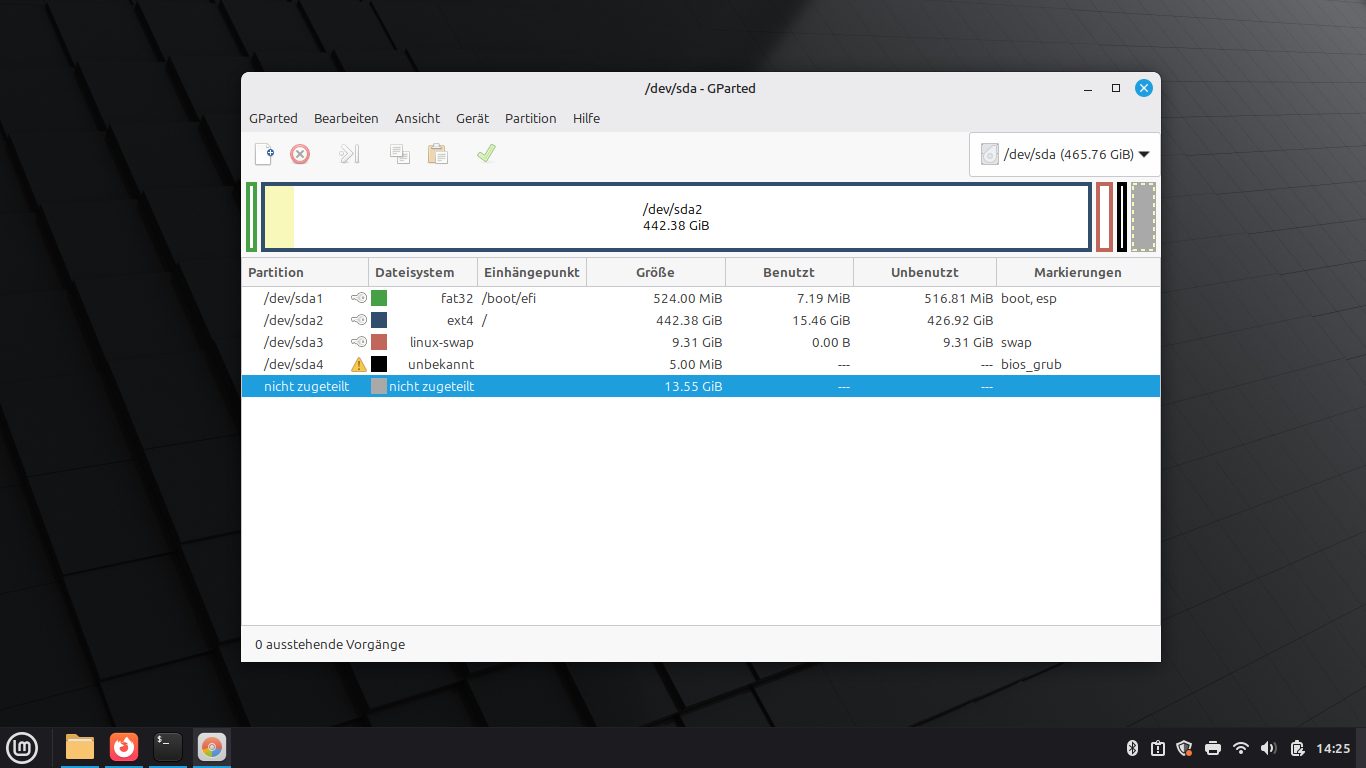This screenshot has height=768, width=1366.
Task: Open the Files folder taskbar icon
Action: tap(80, 747)
